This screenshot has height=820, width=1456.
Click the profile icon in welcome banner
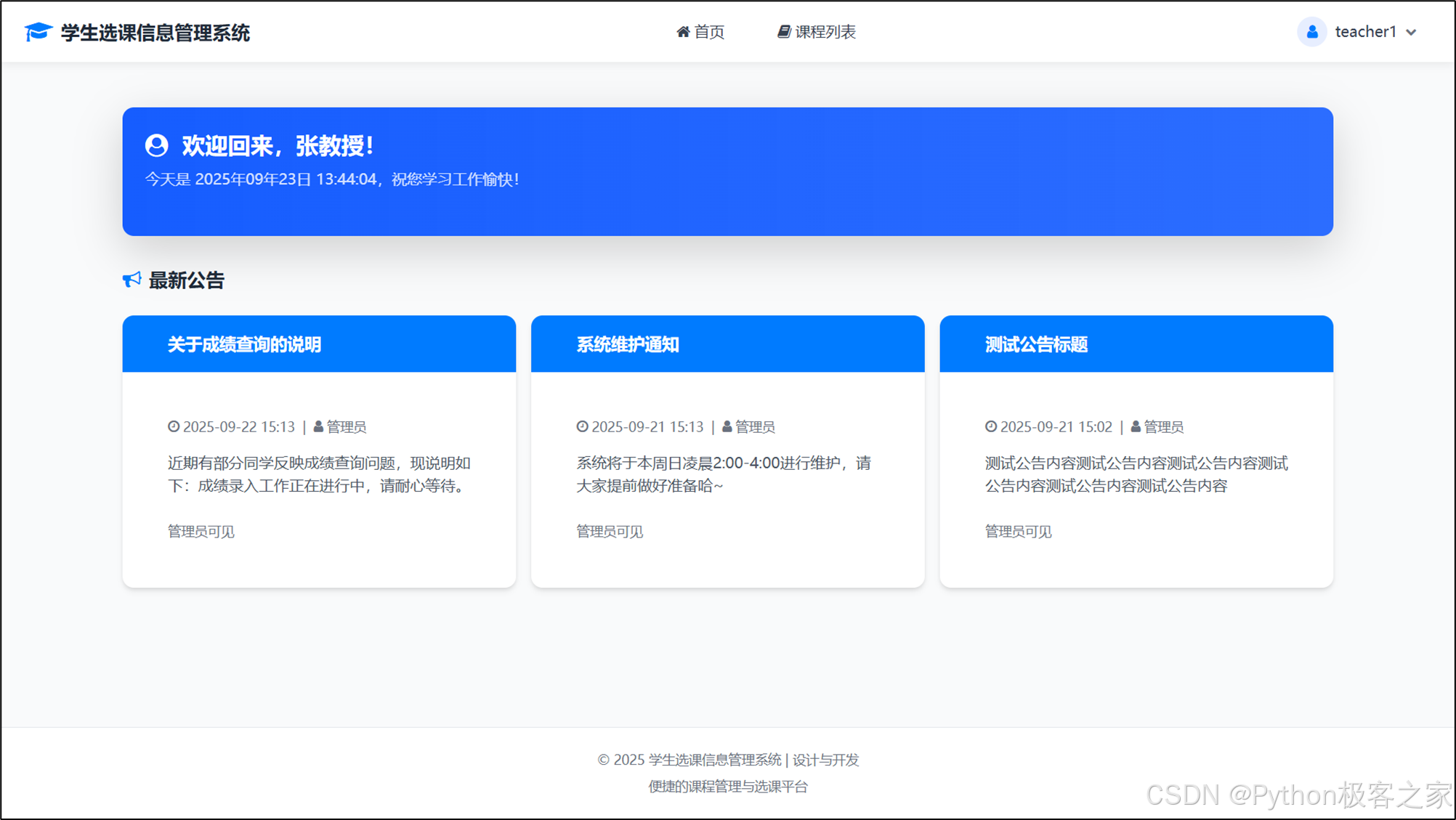coord(156,146)
